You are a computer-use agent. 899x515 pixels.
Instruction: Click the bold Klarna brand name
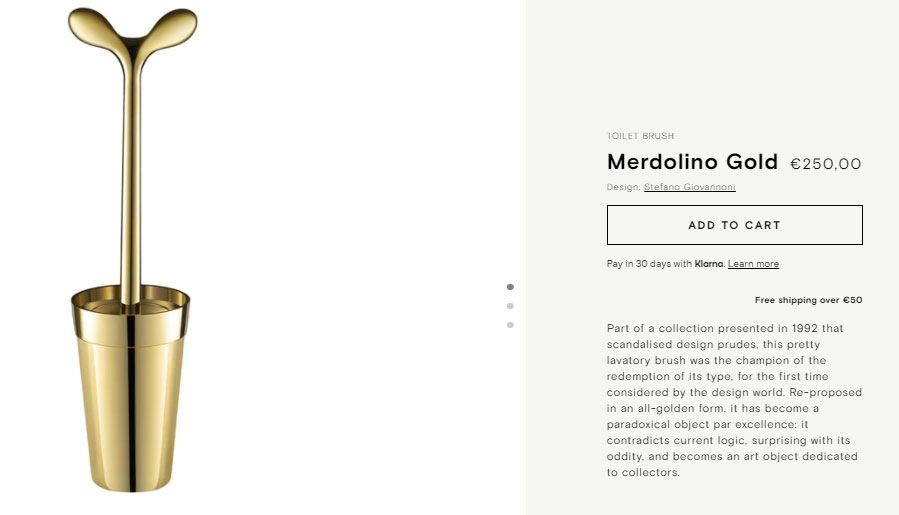(709, 264)
